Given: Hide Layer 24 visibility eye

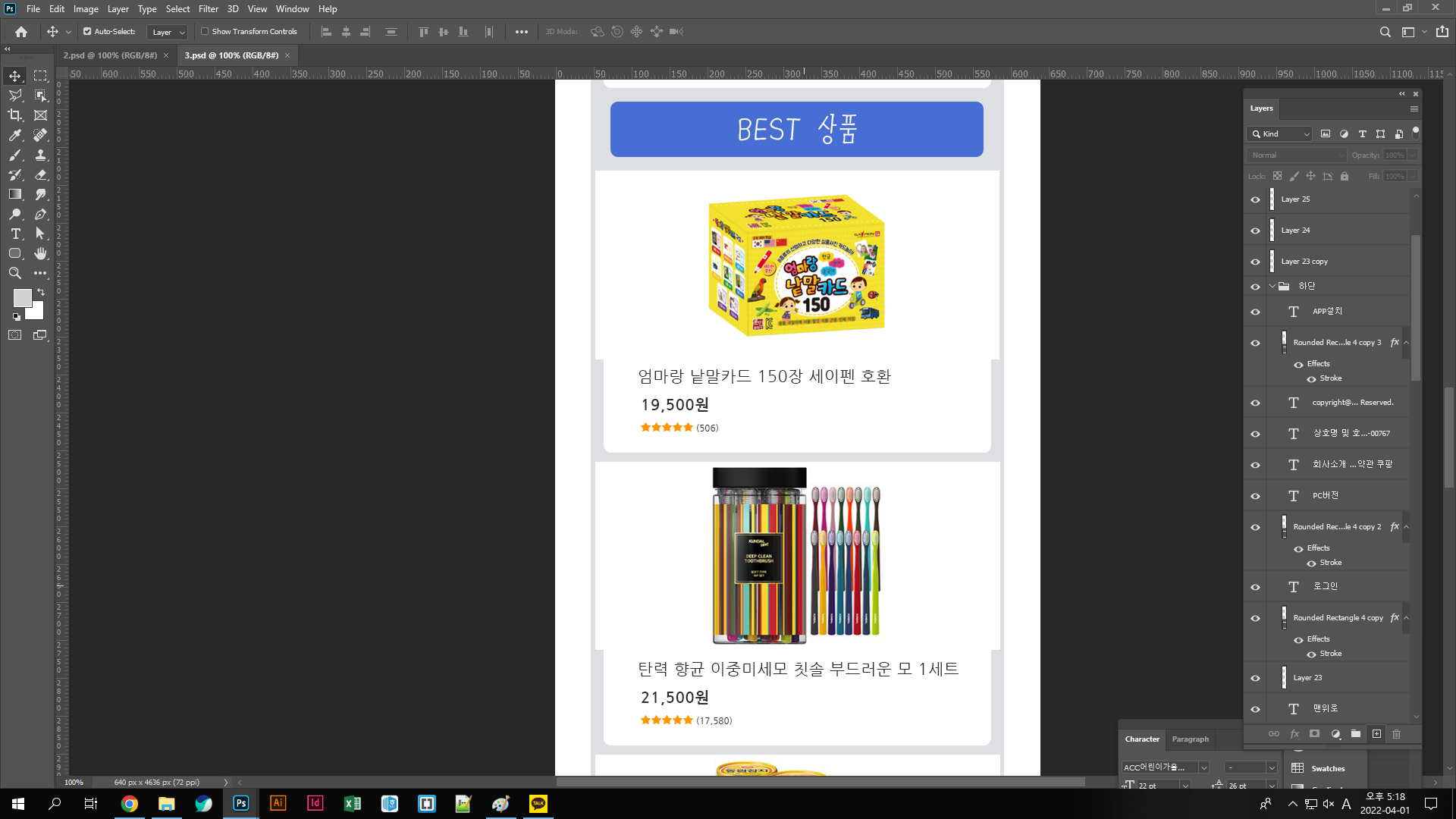Looking at the screenshot, I should (x=1255, y=231).
